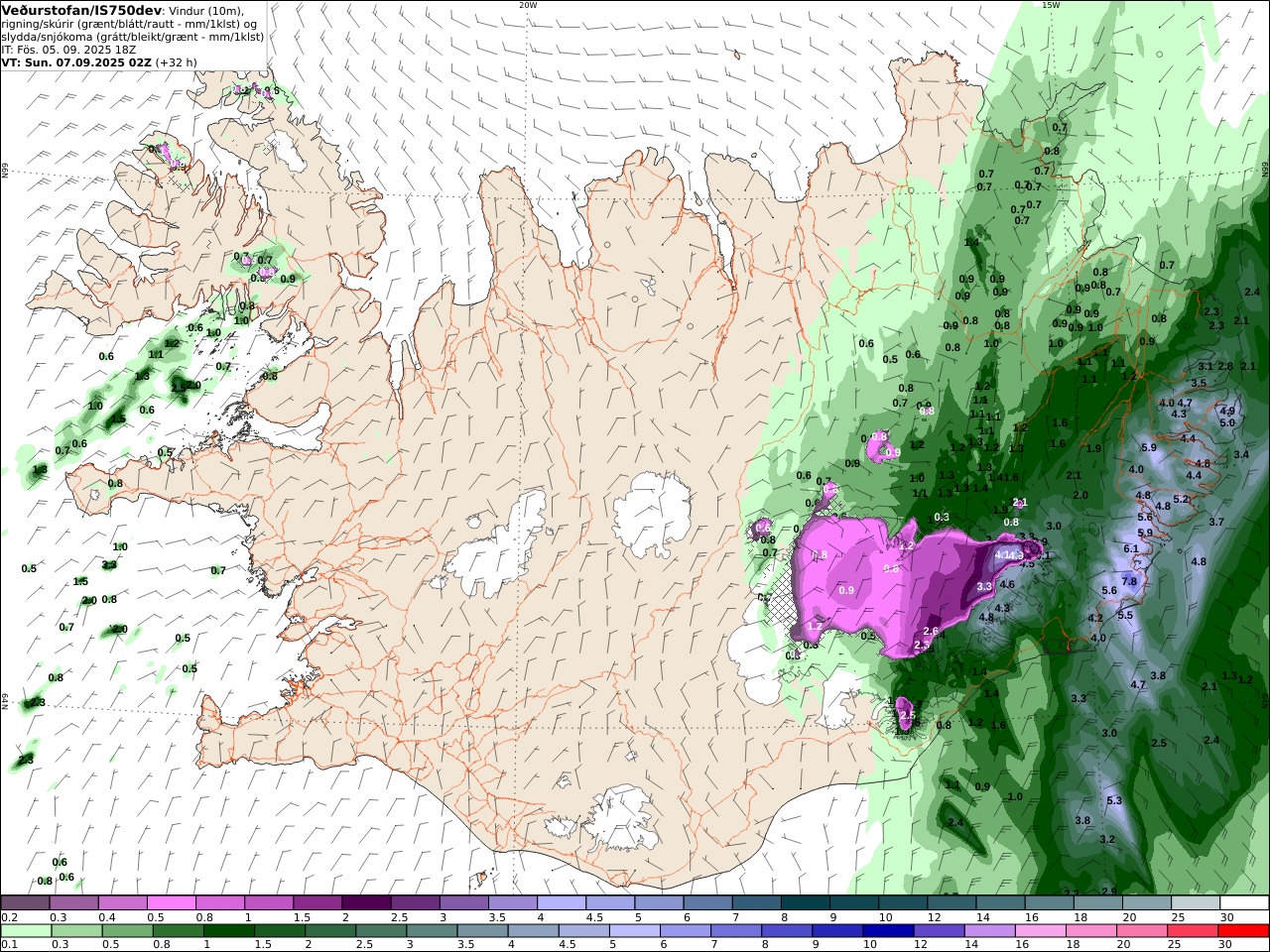Select the precipitation value 3.4 on the map
1270x952 pixels.
coord(1241,454)
